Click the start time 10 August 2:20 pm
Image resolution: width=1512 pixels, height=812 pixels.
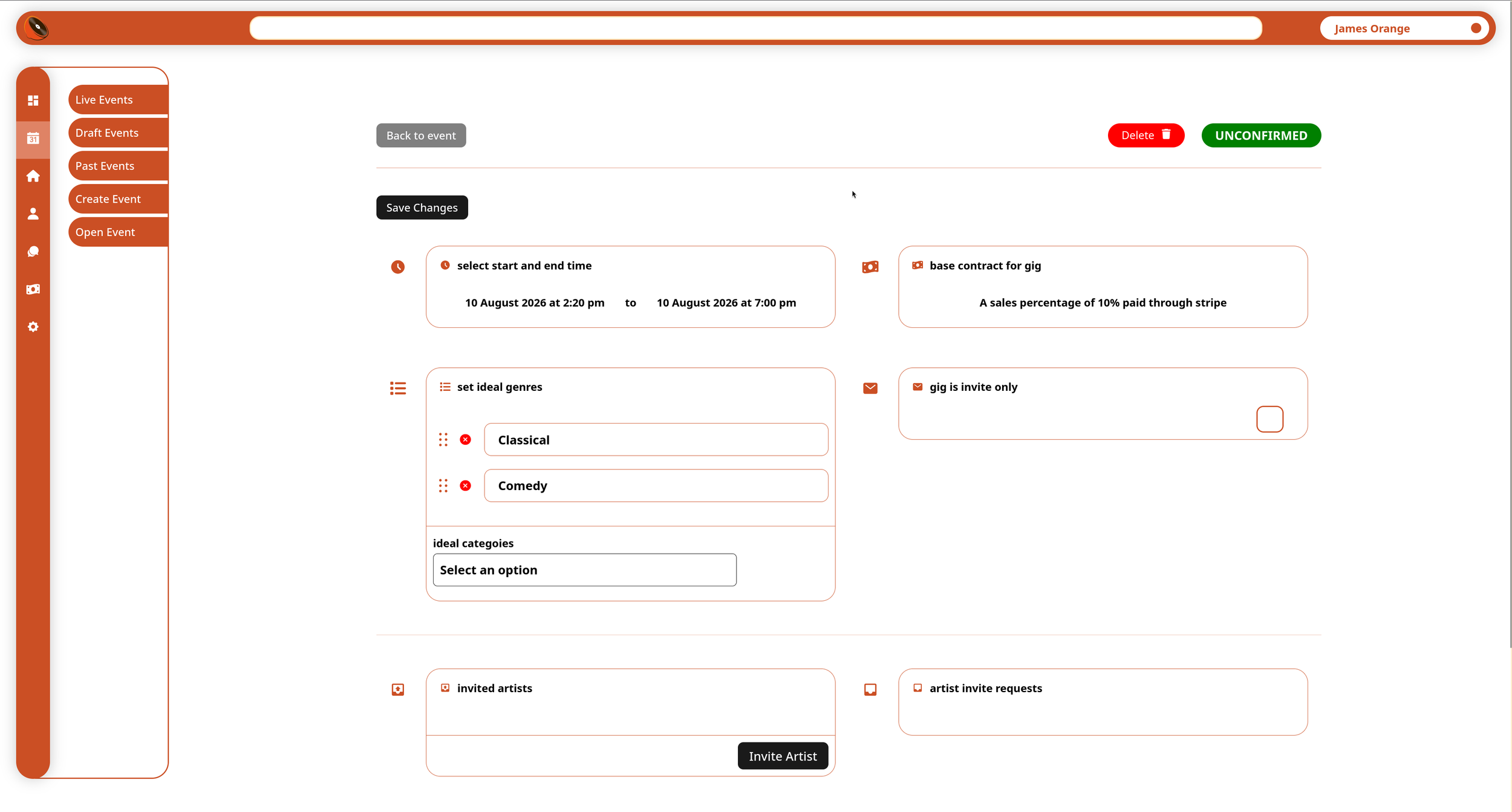[535, 303]
